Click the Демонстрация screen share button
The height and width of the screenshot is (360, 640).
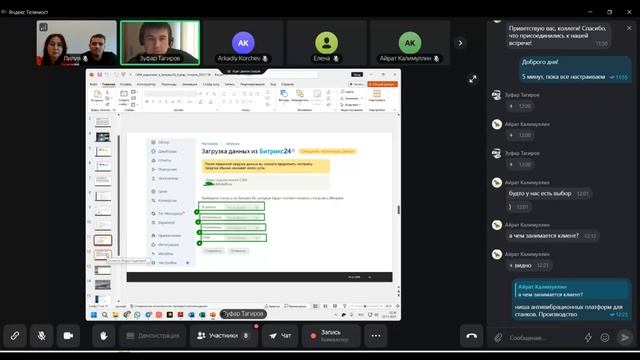point(153,336)
